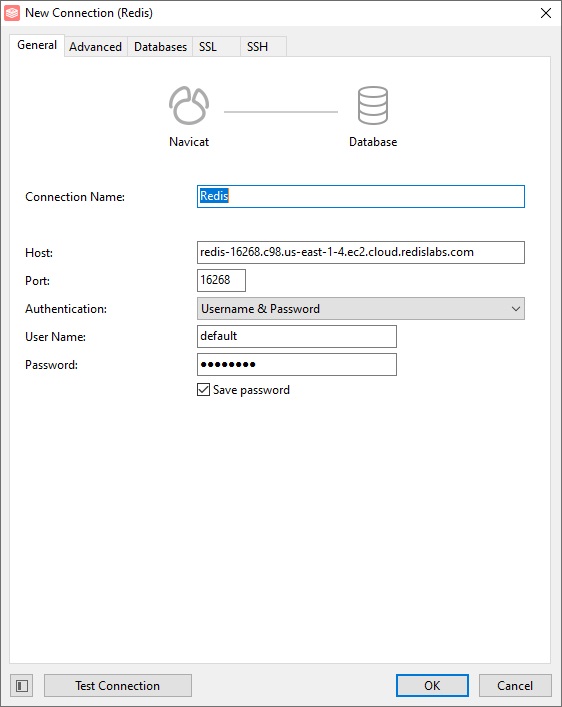
Task: Toggle the side panel icon button
Action: coord(22,686)
